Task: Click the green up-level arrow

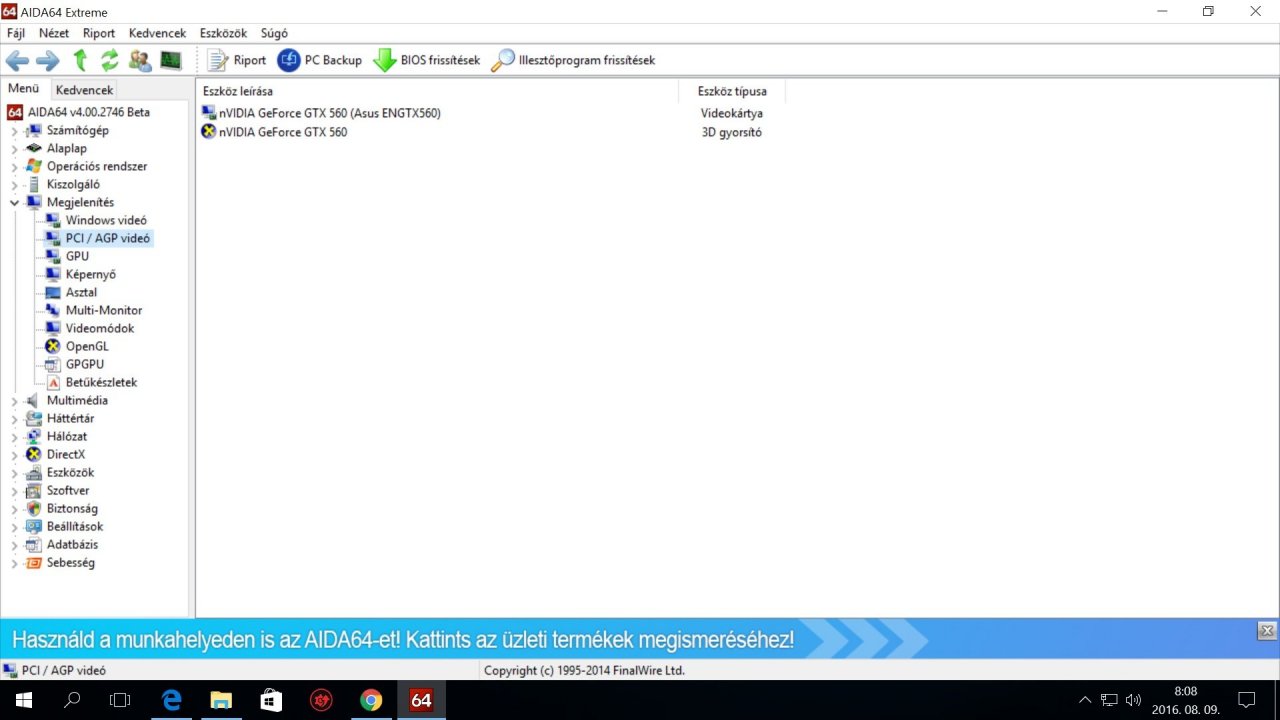Action: click(x=80, y=60)
